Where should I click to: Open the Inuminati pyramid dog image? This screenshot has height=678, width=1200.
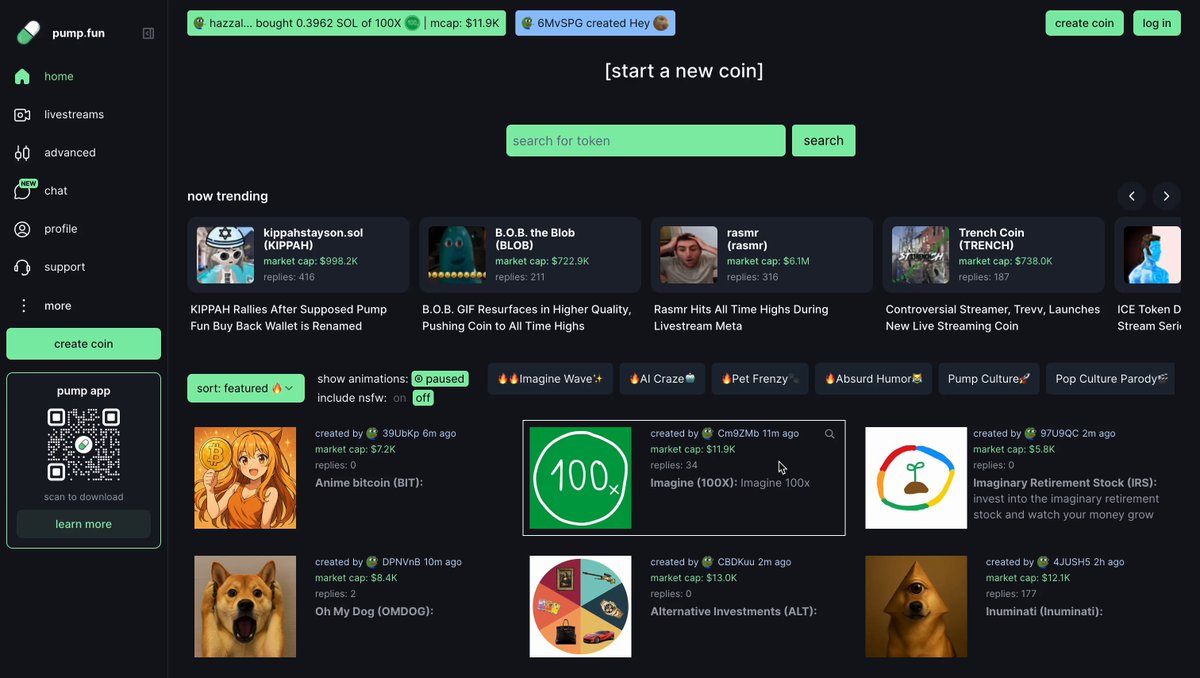tap(916, 607)
